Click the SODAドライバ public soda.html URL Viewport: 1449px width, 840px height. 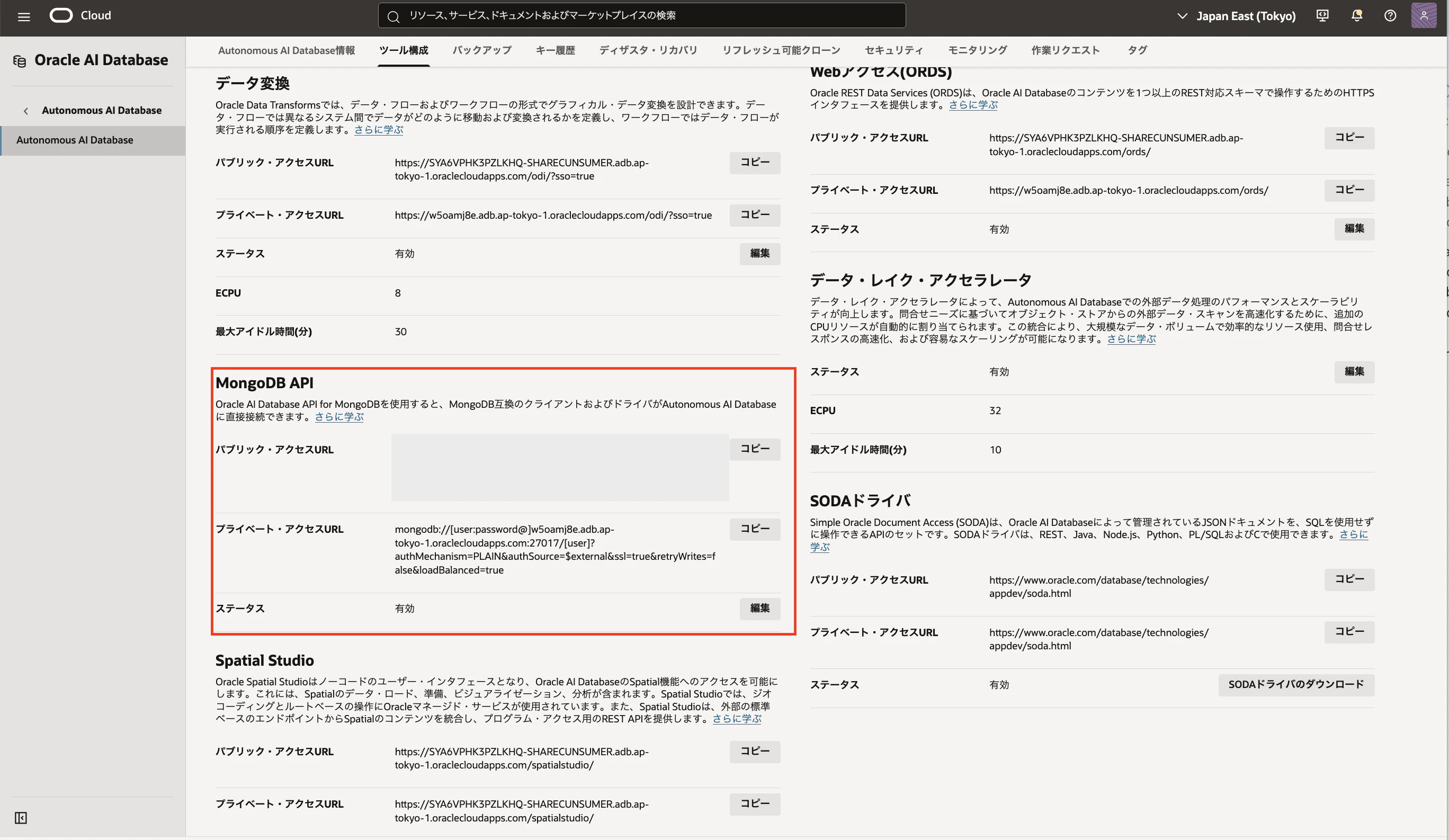tap(1099, 587)
